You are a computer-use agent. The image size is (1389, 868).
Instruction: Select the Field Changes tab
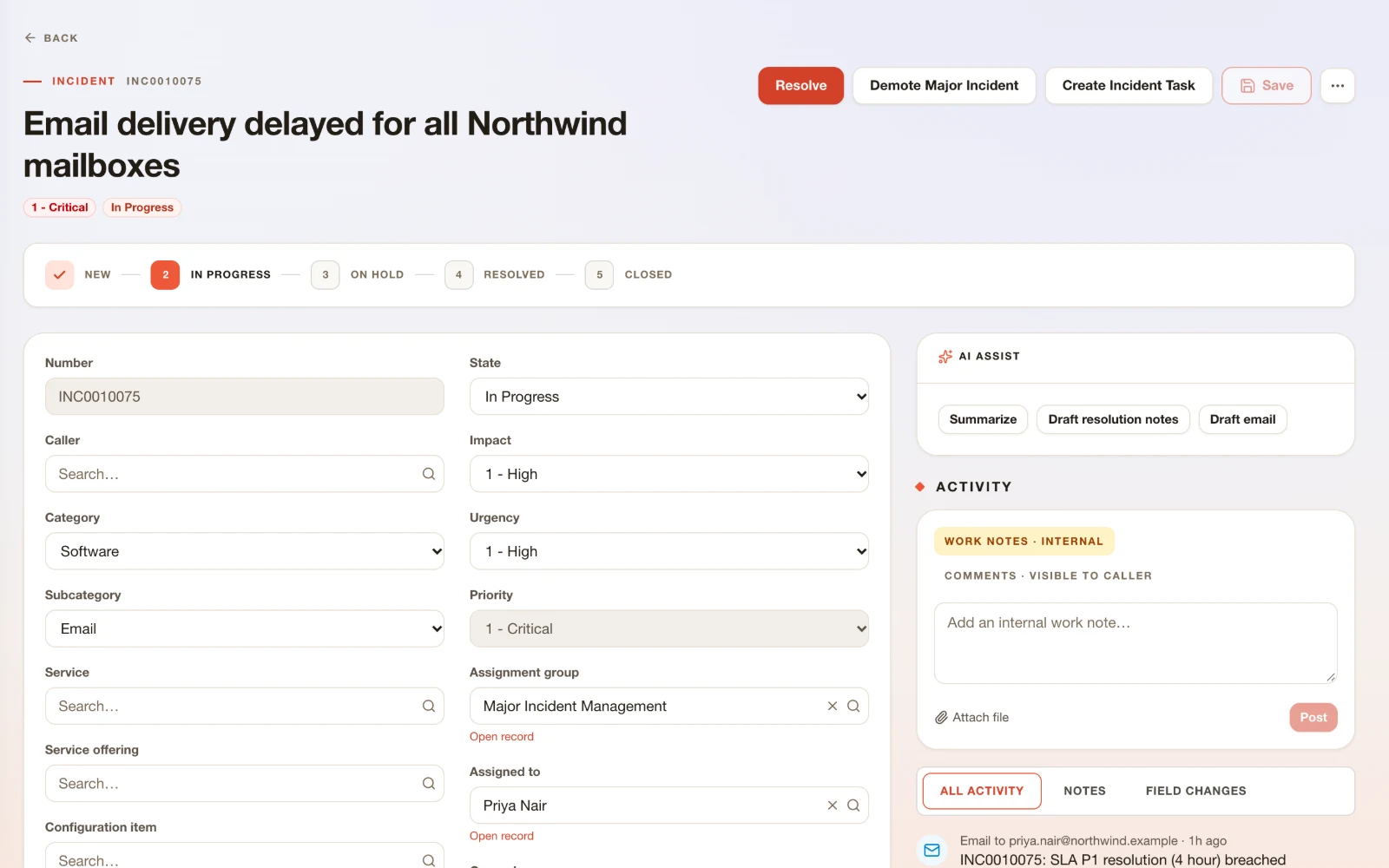(1195, 791)
